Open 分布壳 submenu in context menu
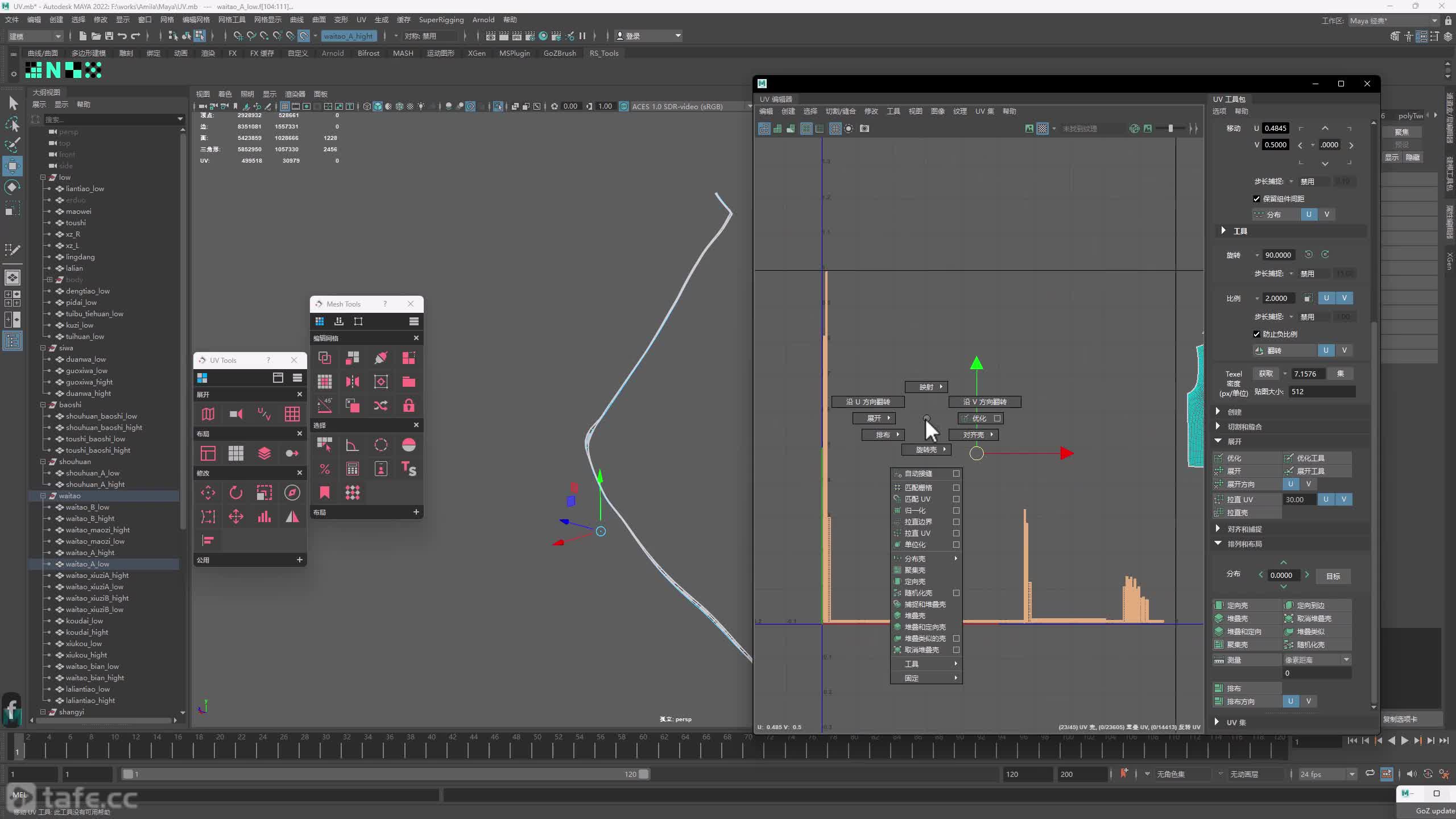Screen dimensions: 1456x819 tap(926, 559)
